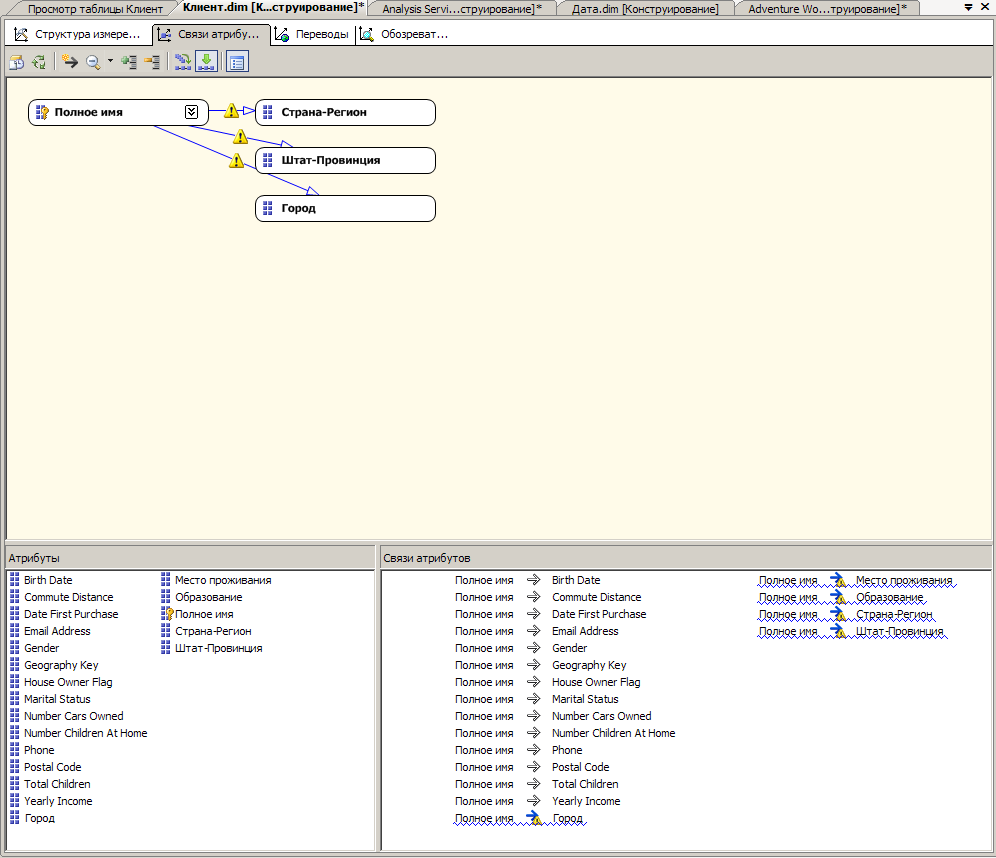The width and height of the screenshot is (996, 858).
Task: Switch to the Дата.dim document tab
Action: [645, 9]
